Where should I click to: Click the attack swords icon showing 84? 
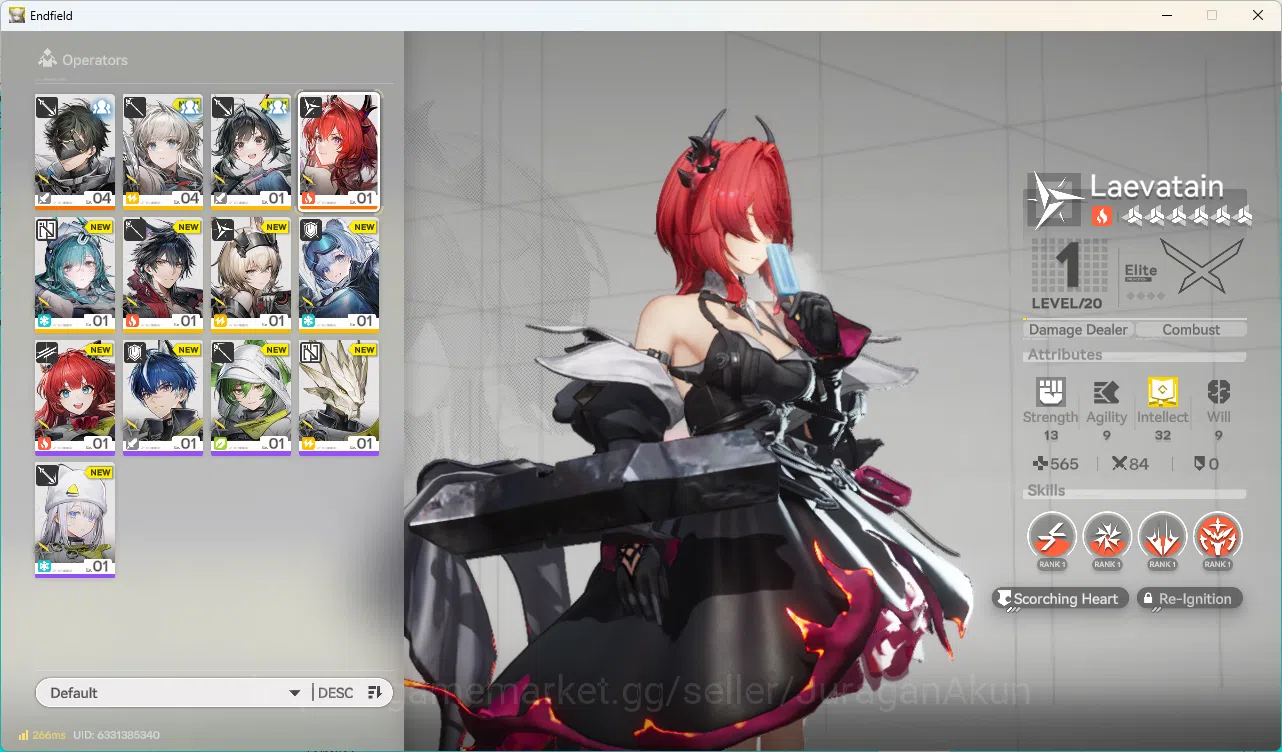pos(1119,464)
